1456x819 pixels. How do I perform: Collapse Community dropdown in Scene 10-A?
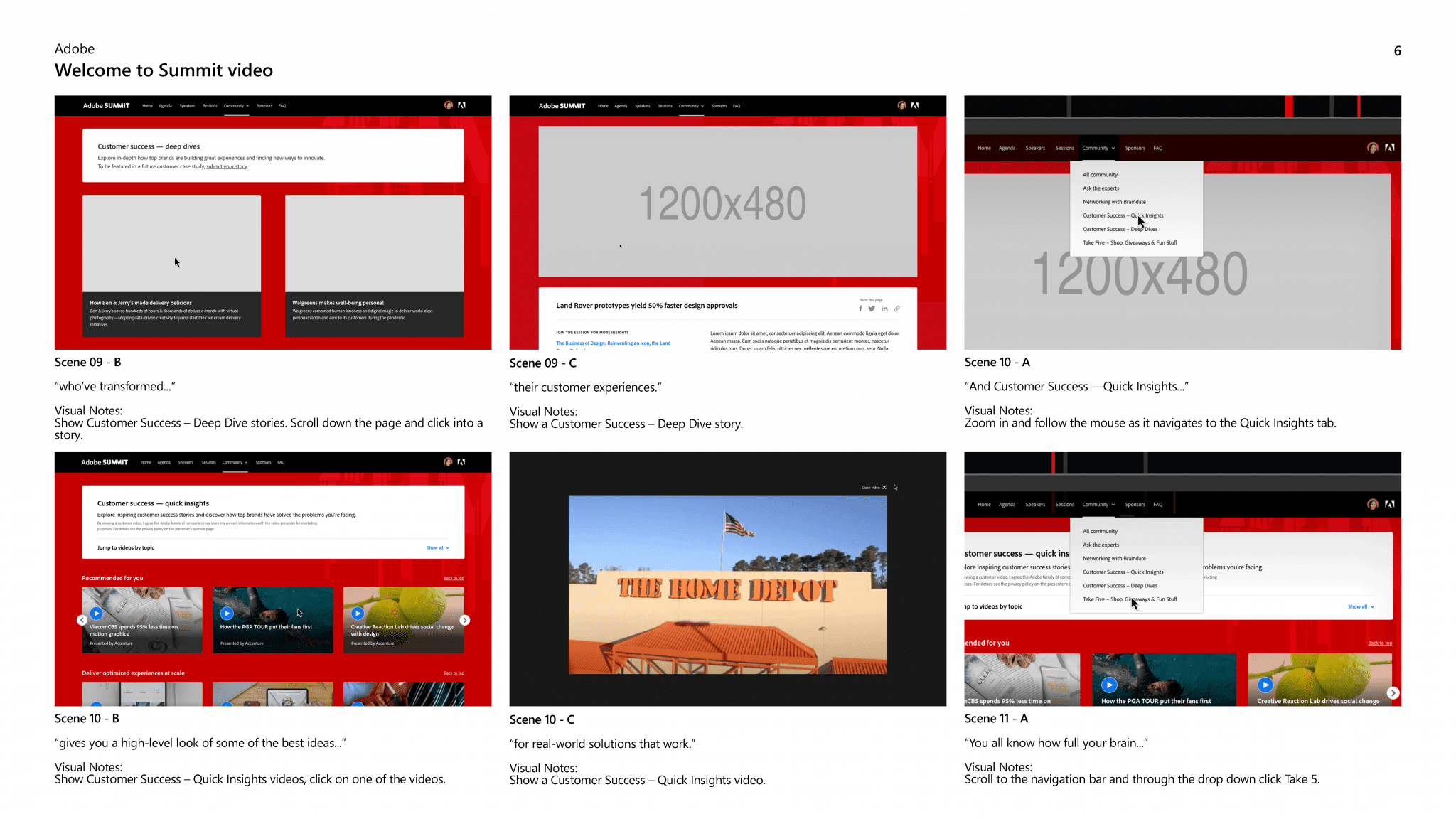[1098, 148]
